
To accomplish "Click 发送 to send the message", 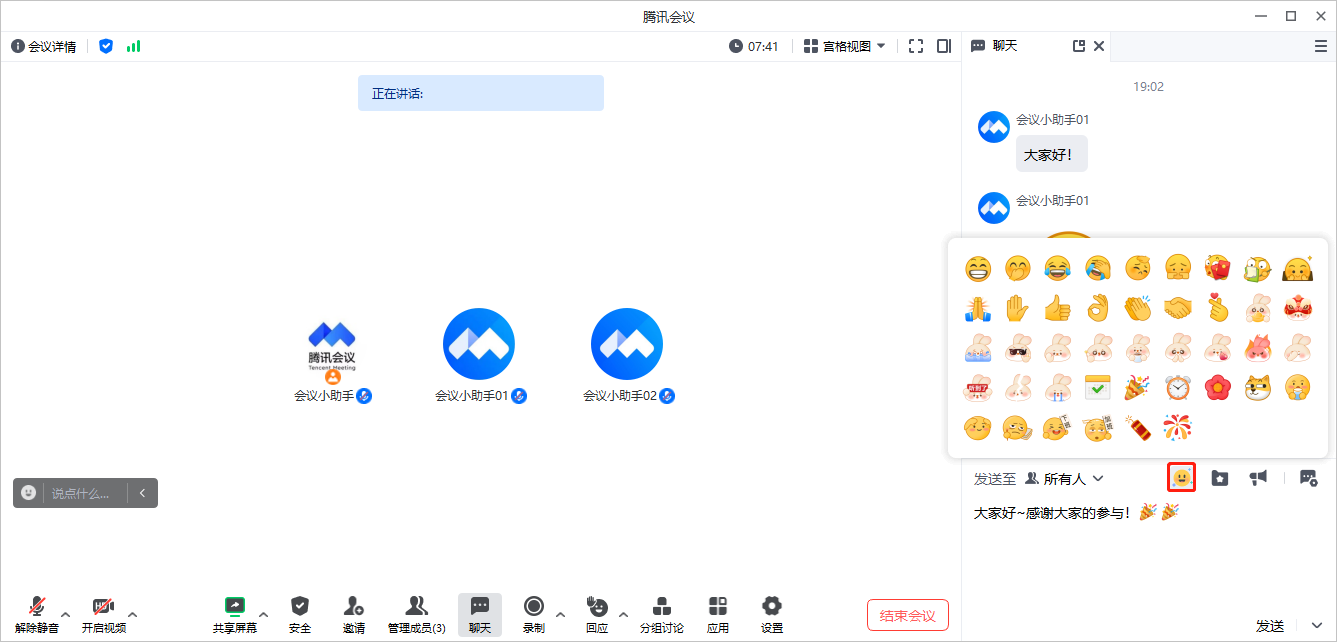I will (1270, 626).
